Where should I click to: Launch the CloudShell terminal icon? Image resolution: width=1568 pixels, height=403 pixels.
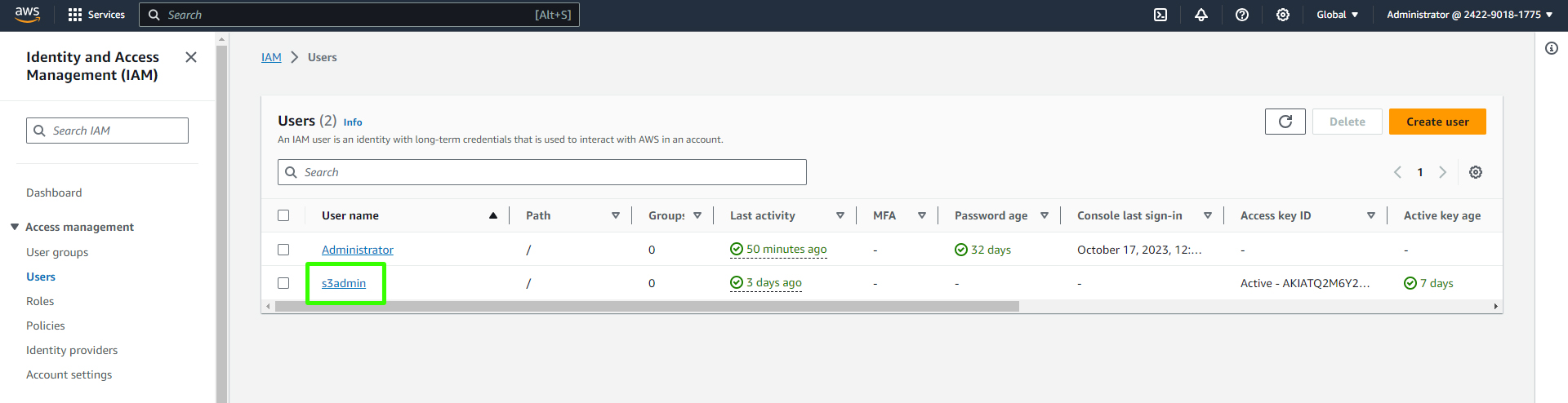[x=1160, y=15]
